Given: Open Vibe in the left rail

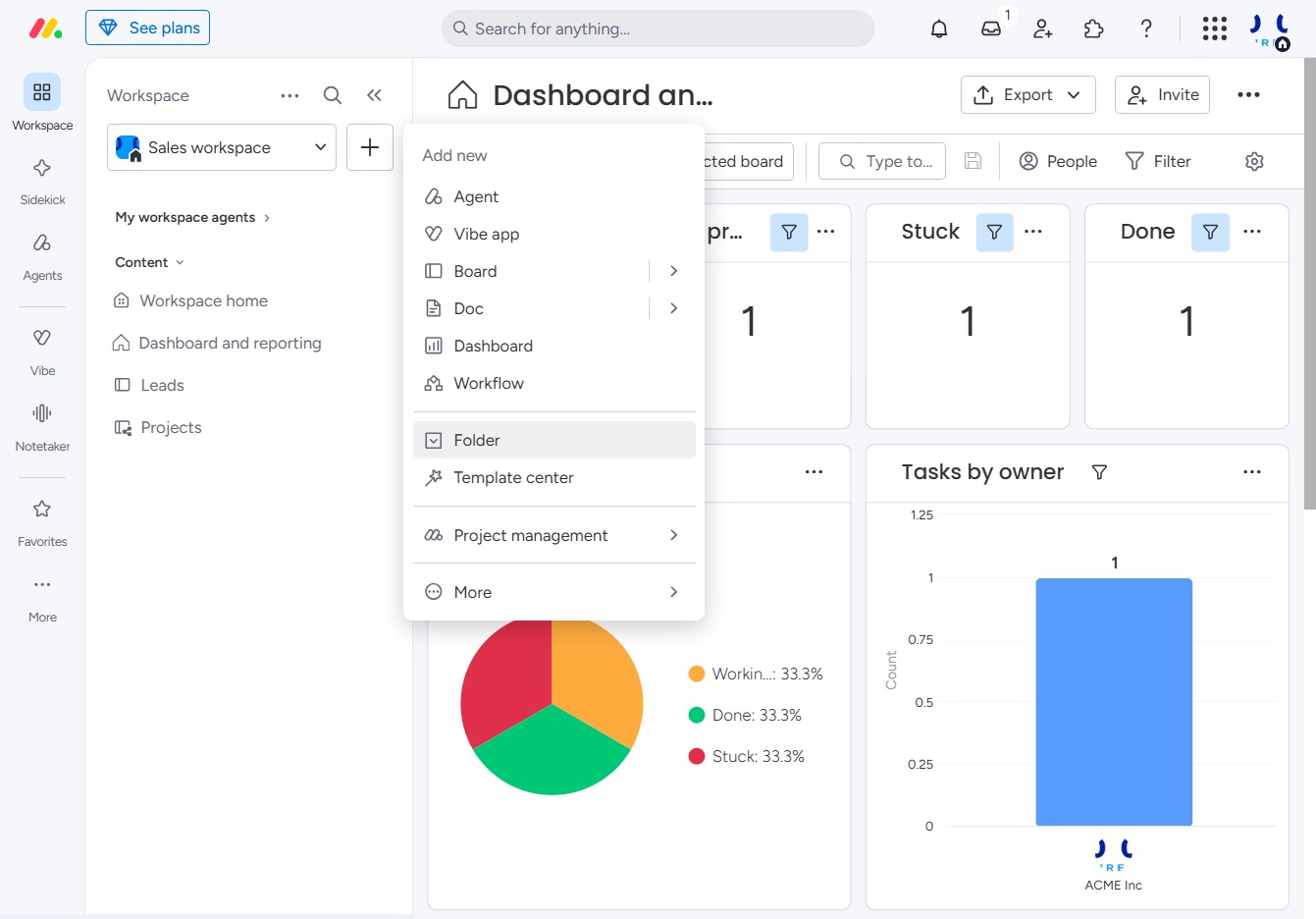Looking at the screenshot, I should coord(42,351).
